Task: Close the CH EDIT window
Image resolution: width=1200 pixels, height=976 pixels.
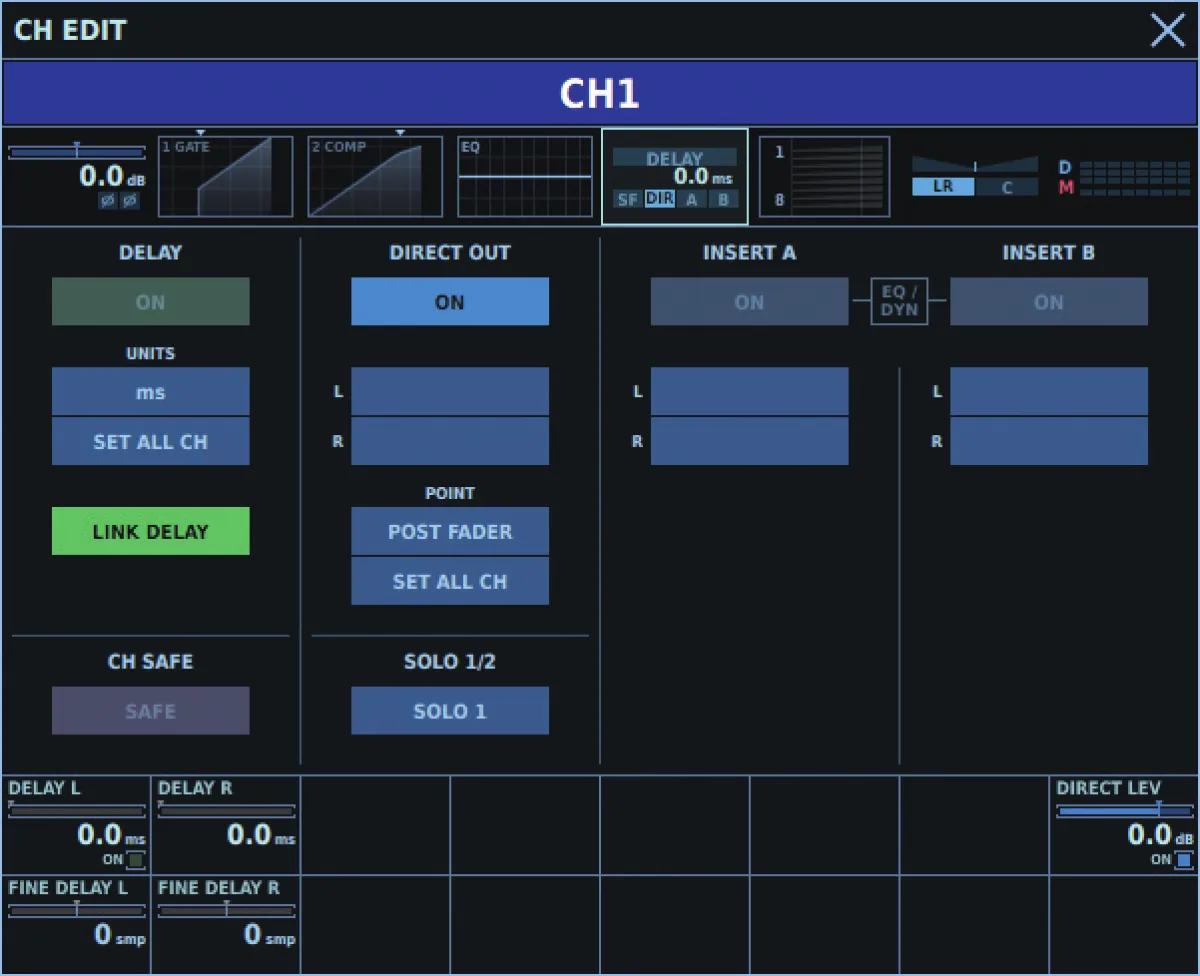Action: click(1167, 30)
